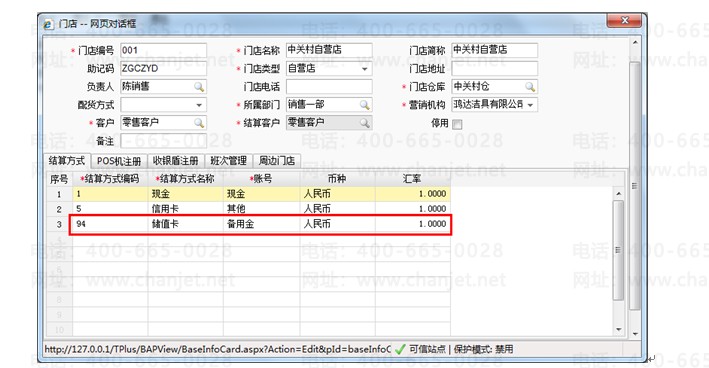Click the IE page icon in title bar

click(x=48, y=24)
